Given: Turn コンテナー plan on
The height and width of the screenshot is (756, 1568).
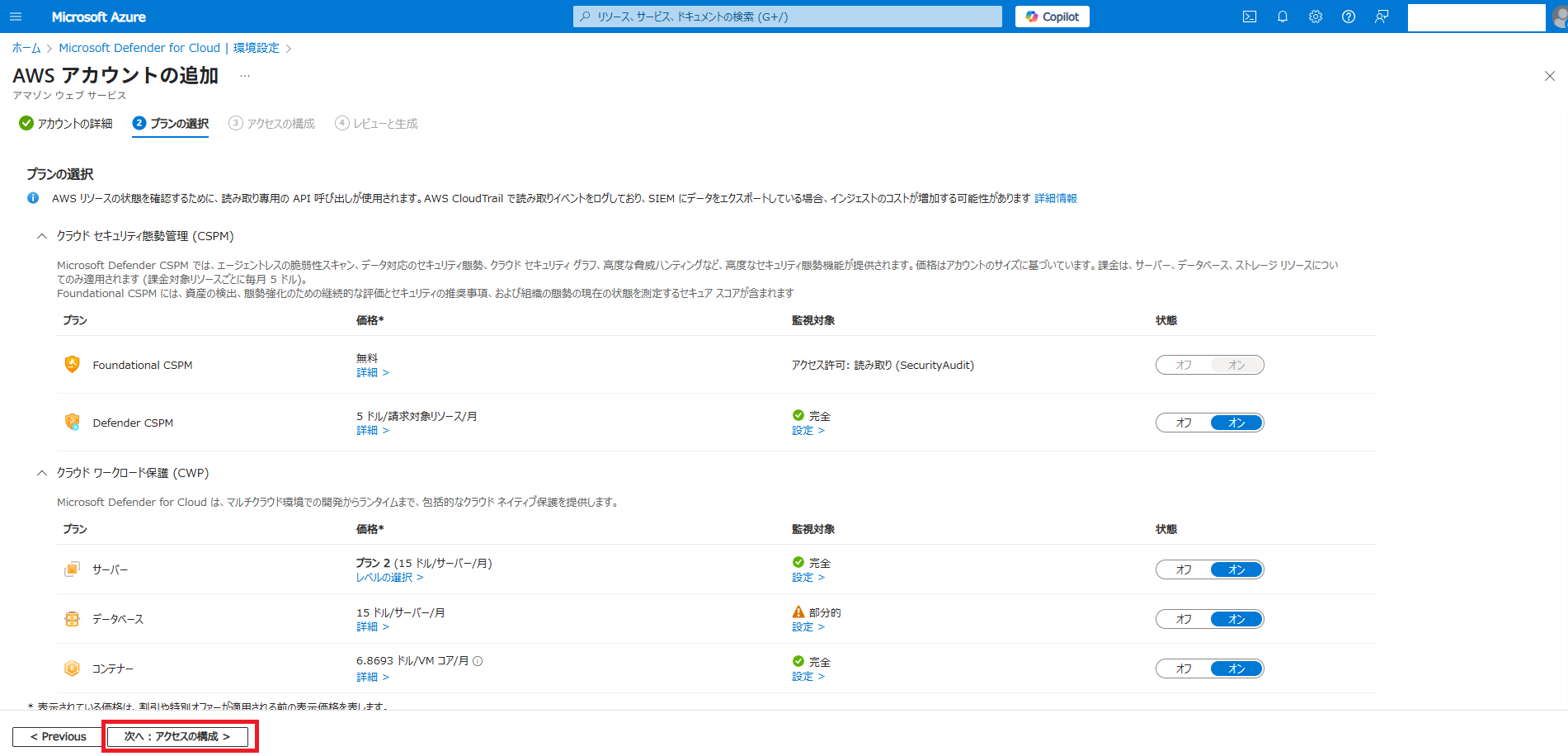Looking at the screenshot, I should tap(1236, 669).
